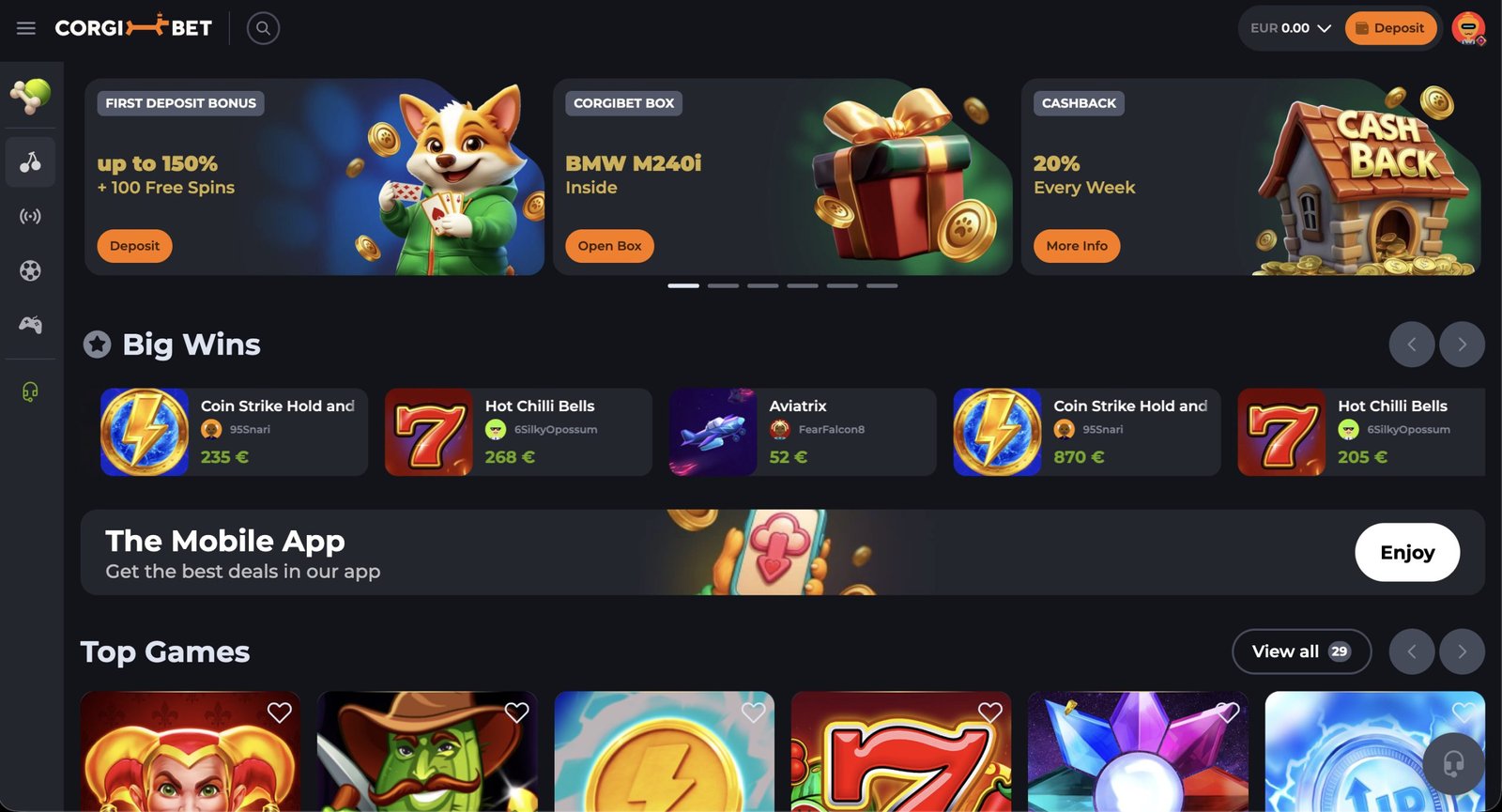Select the second banner carousel indicator
Viewport: 1502px width, 812px height.
tap(723, 285)
